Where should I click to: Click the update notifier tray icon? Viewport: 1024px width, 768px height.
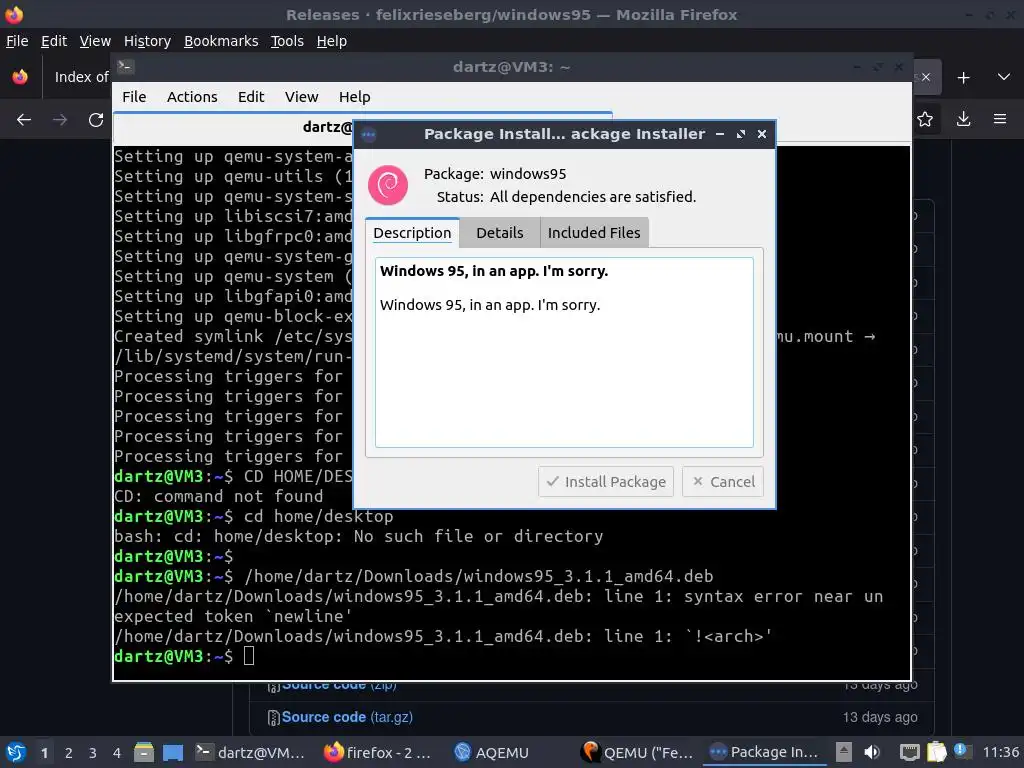click(962, 750)
